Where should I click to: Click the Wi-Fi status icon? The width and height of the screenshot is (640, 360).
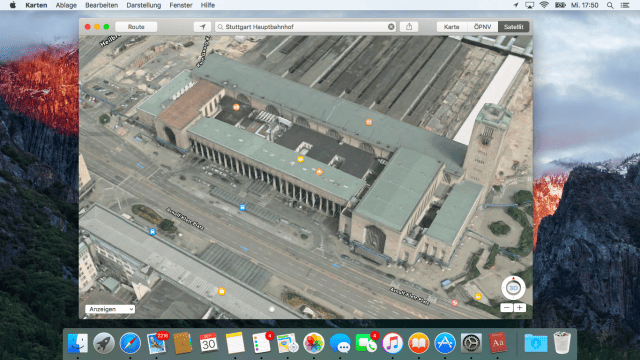click(x=544, y=5)
